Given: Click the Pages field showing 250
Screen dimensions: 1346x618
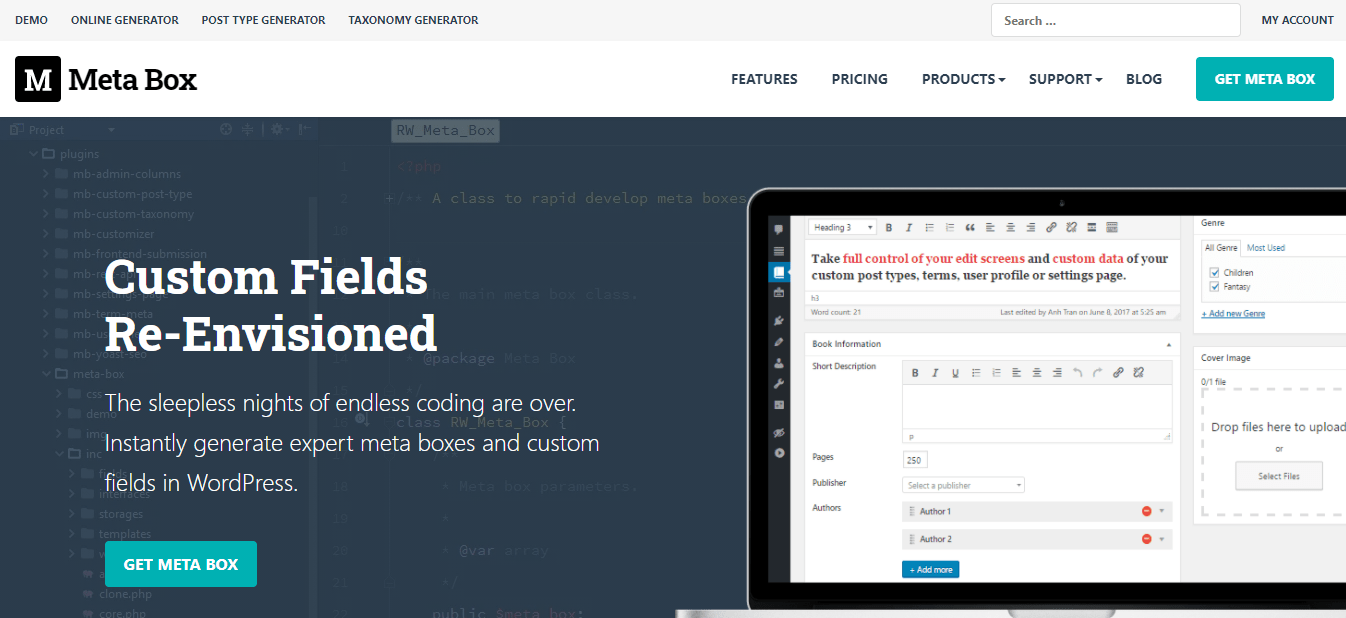Looking at the screenshot, I should pos(915,460).
